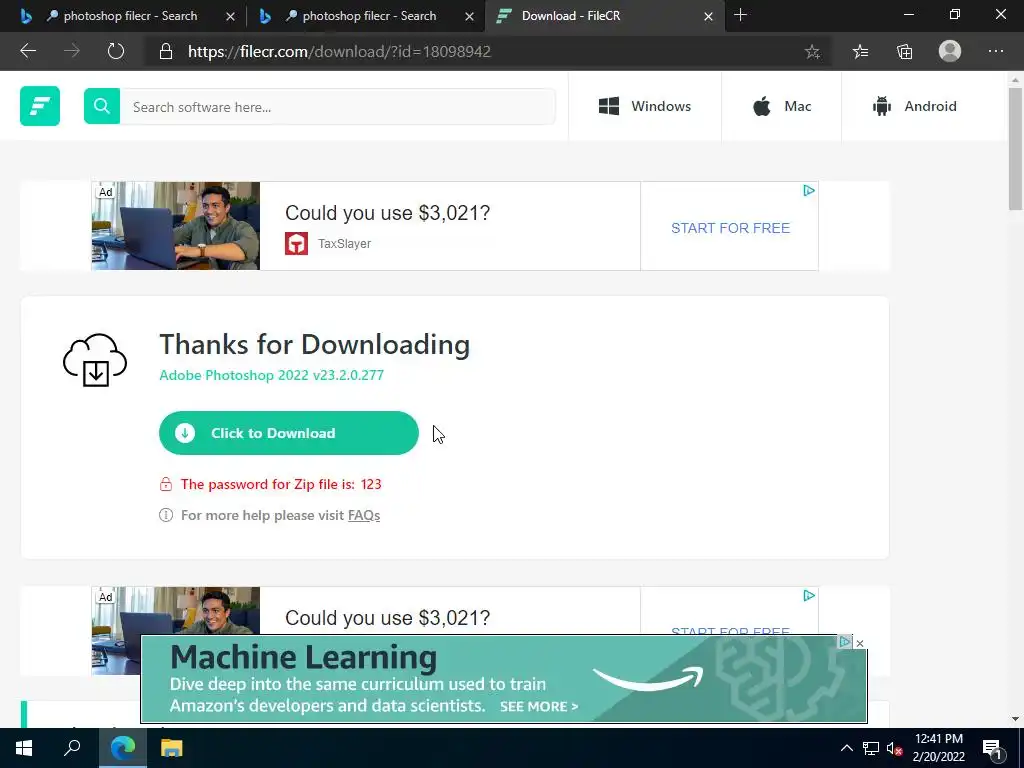The image size is (1024, 768).
Task: Close the second photoshop filecr tab
Action: click(x=469, y=16)
